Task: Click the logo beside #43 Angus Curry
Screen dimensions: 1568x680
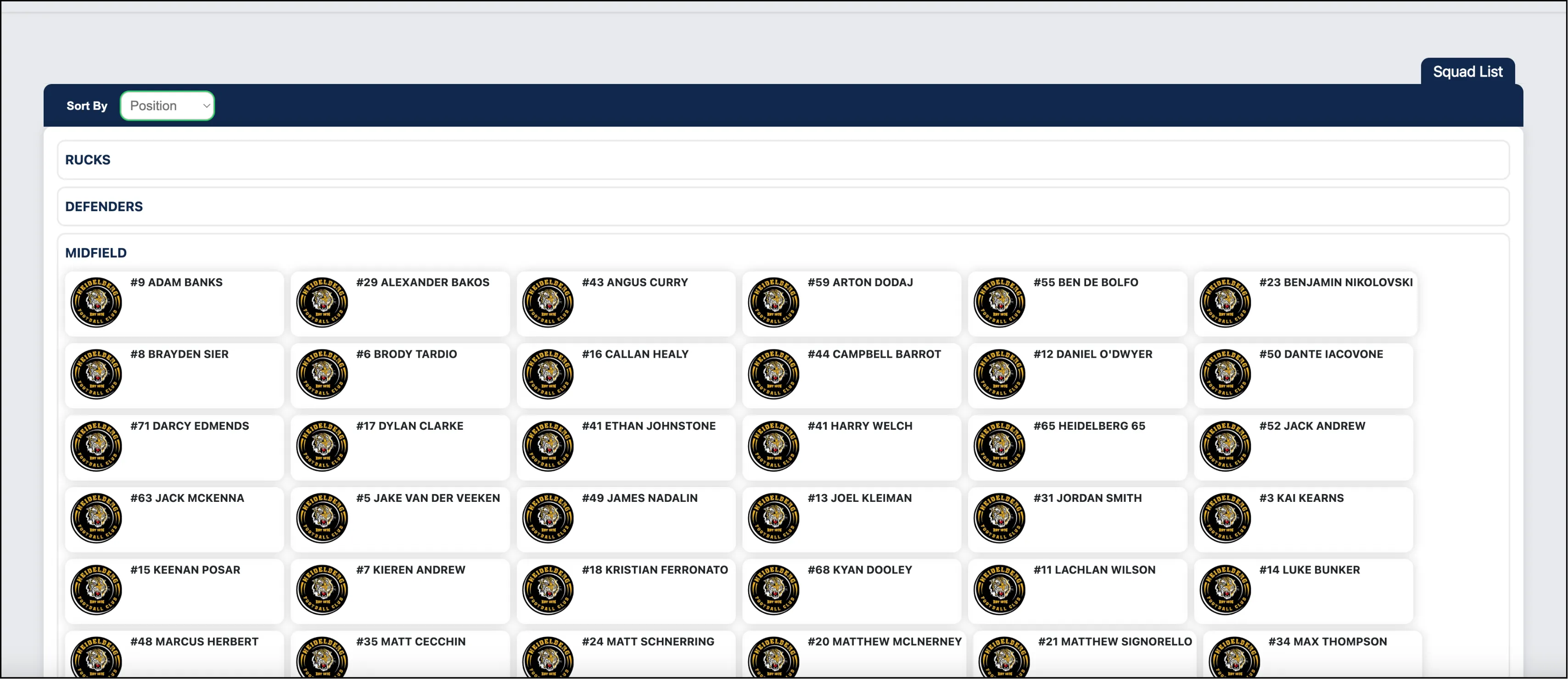Action: 548,303
